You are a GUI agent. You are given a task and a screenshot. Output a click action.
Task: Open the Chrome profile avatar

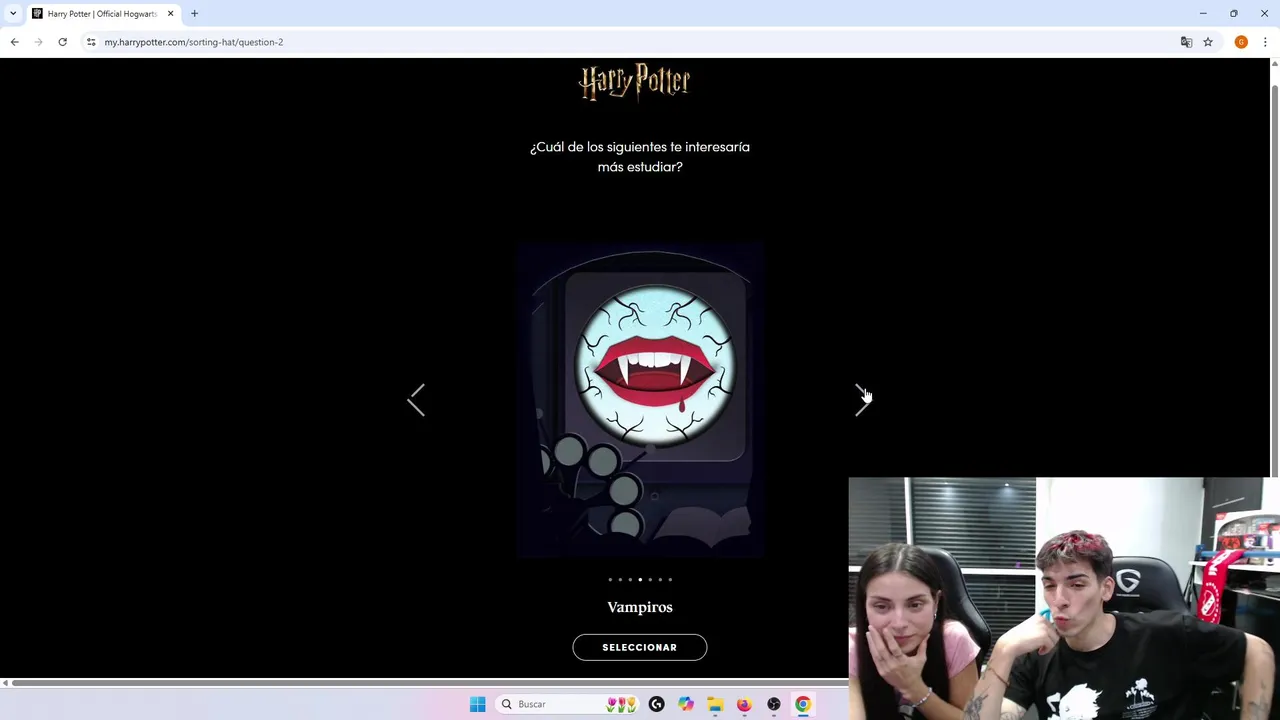[x=1241, y=42]
